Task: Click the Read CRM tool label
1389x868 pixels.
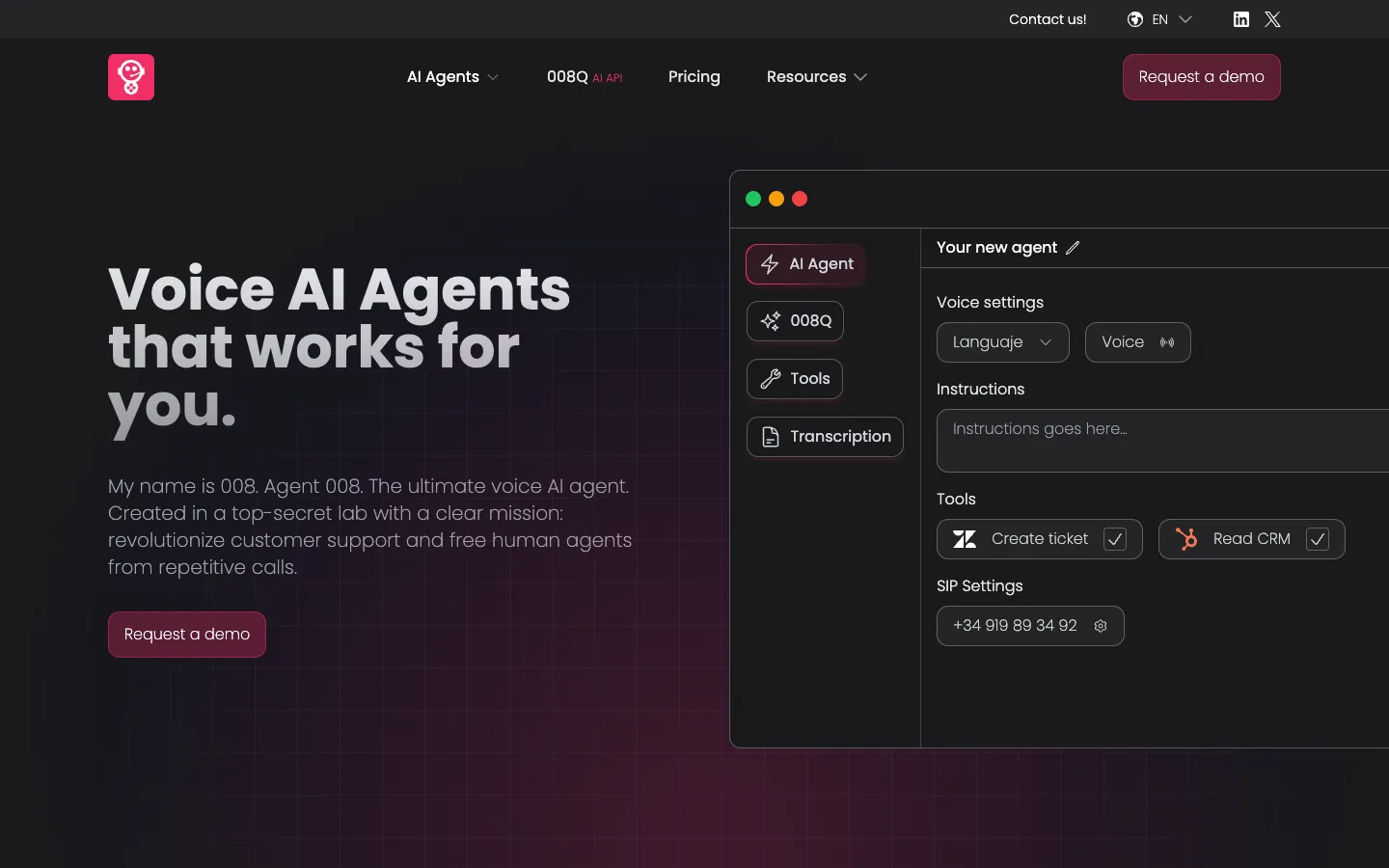Action: (x=1252, y=539)
